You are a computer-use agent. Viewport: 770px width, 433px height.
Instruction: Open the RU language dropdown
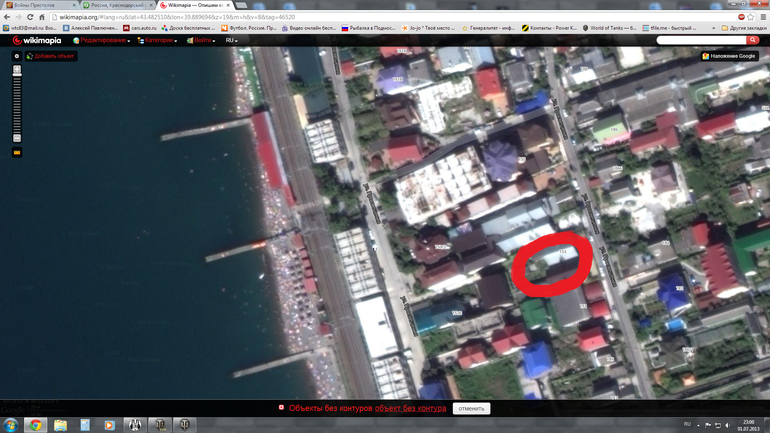(231, 41)
